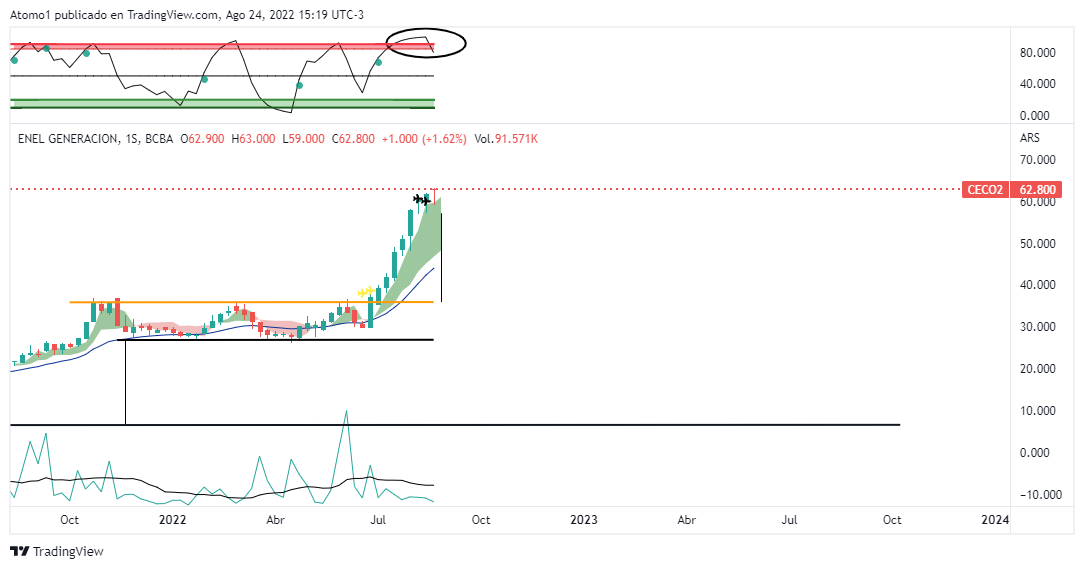Click the 2022 label on time axis
Screen dimensions: 1084x569
pos(172,520)
